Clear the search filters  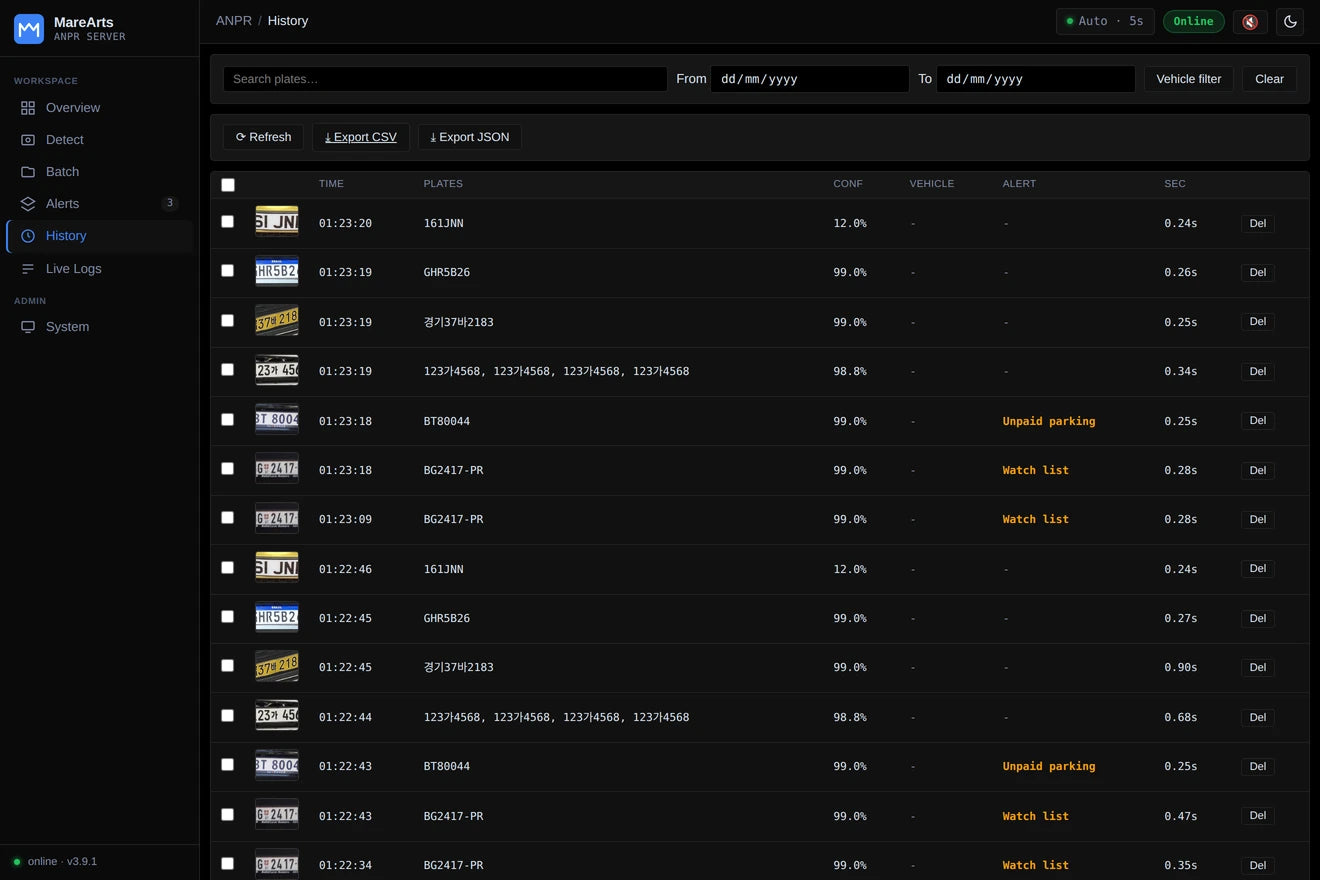coord(1269,79)
